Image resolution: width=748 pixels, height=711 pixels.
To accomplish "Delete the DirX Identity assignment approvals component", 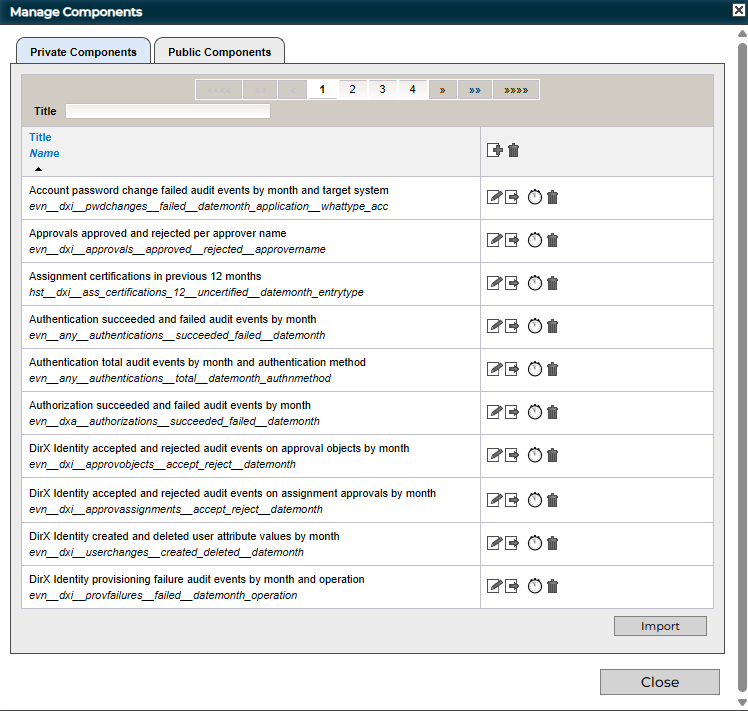I will 552,500.
